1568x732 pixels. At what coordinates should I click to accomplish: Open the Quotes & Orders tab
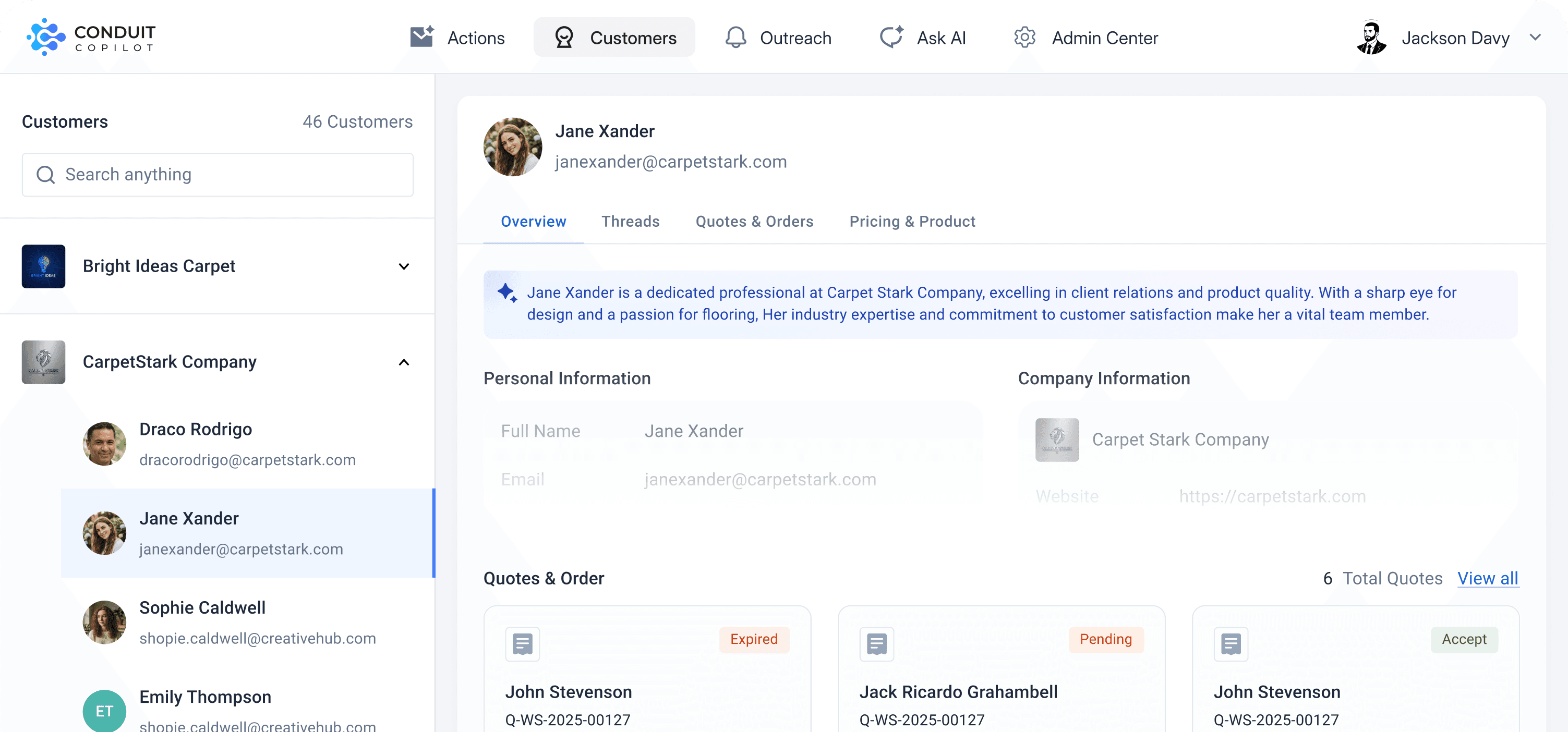[x=754, y=222]
